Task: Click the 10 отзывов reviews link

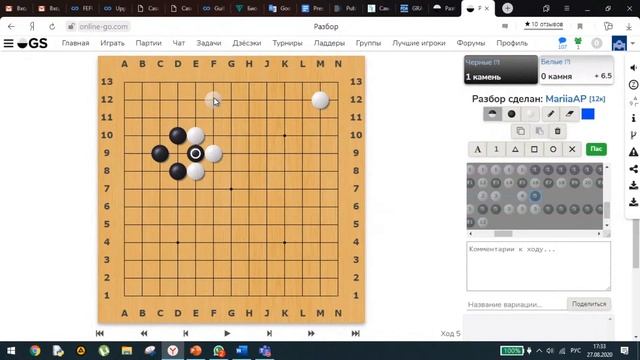Action: tap(544, 25)
